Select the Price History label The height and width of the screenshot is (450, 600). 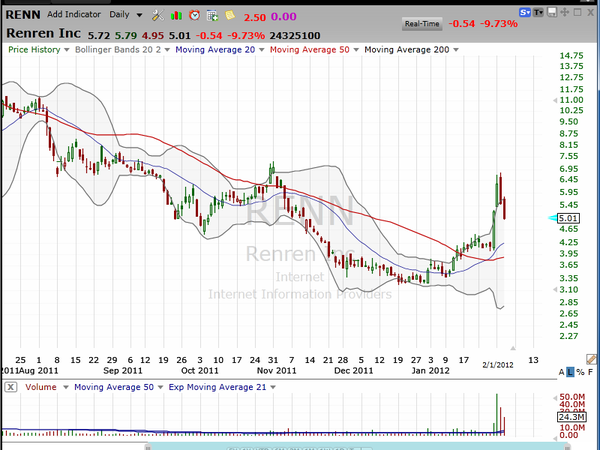coord(34,50)
